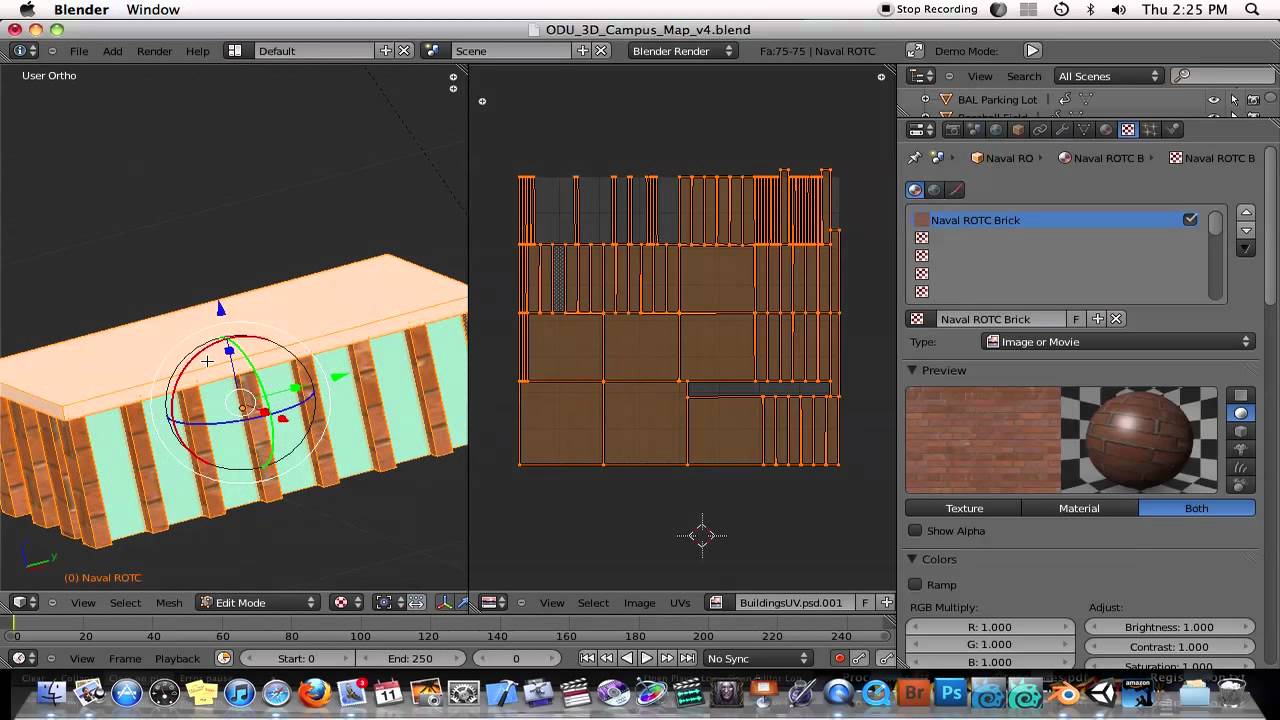
Task: Switch preview to Both
Action: pyautogui.click(x=1197, y=508)
